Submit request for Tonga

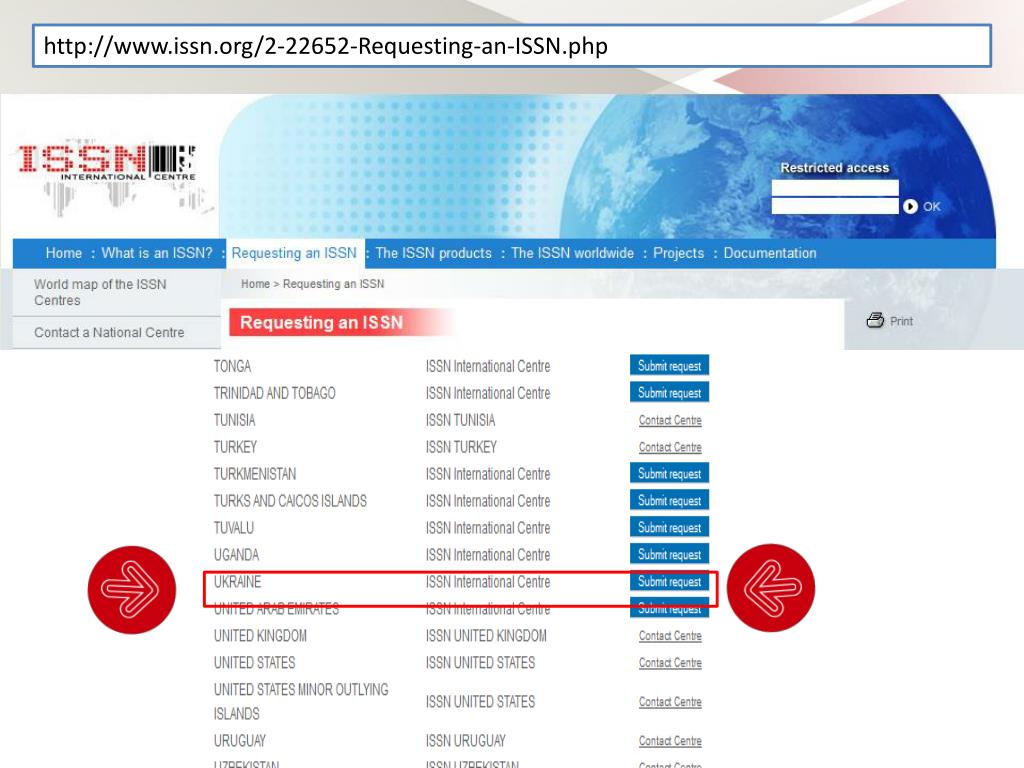pyautogui.click(x=669, y=366)
